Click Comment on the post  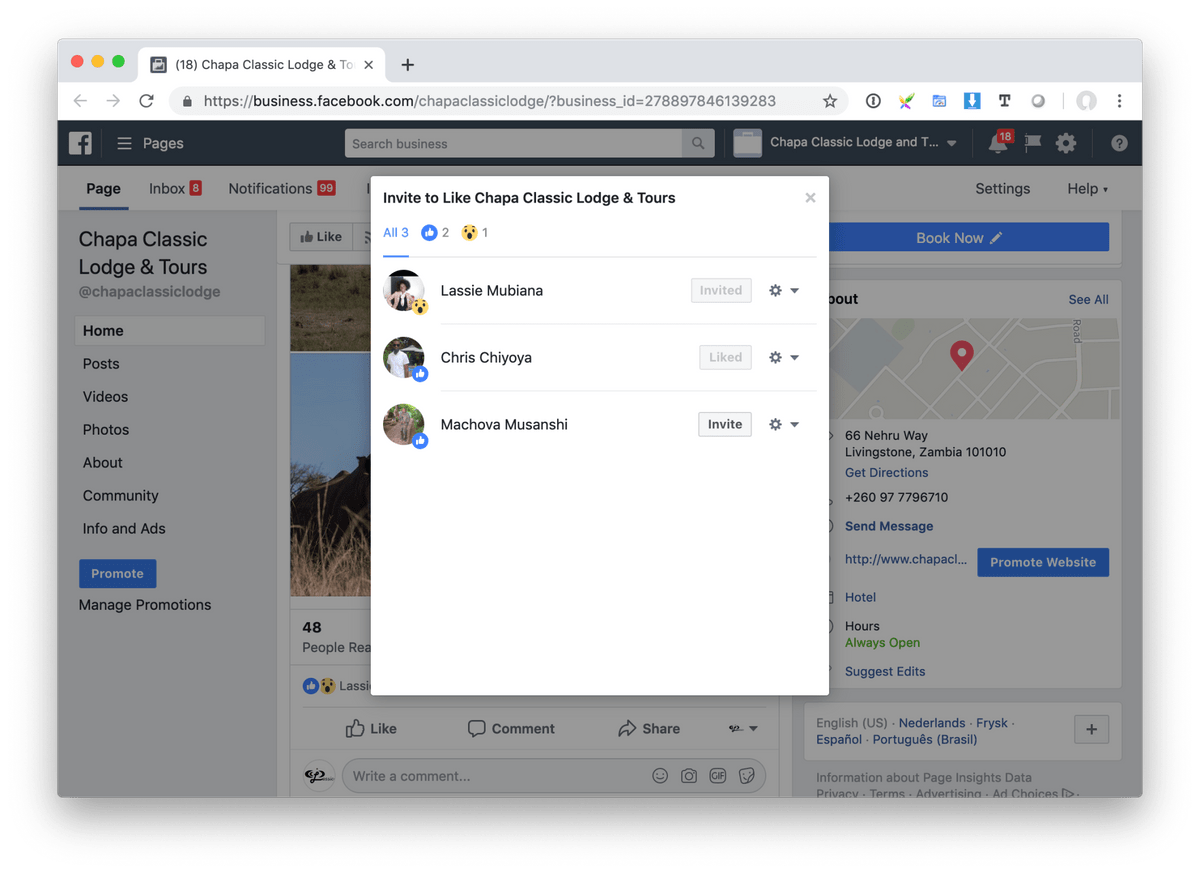[510, 729]
